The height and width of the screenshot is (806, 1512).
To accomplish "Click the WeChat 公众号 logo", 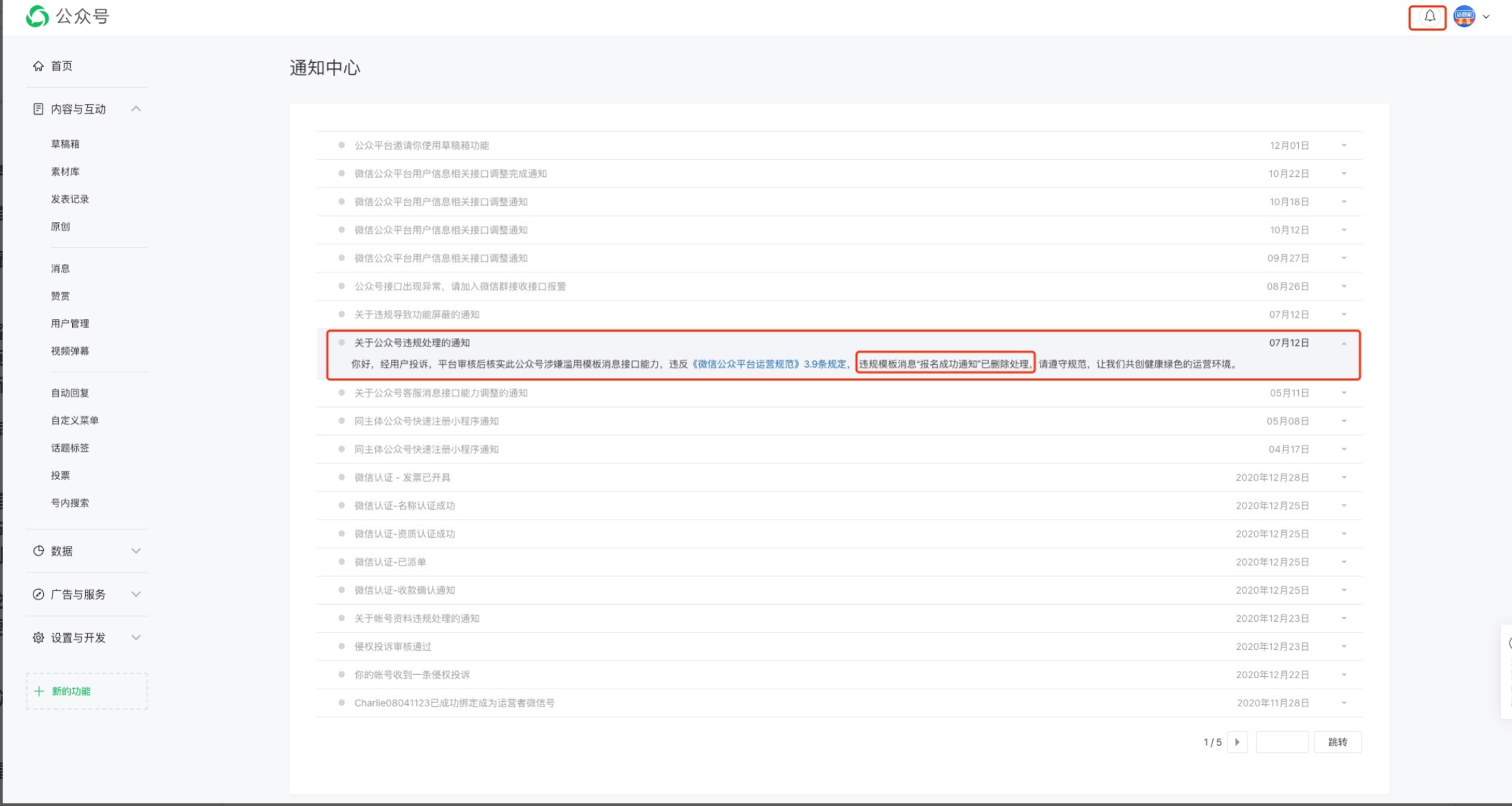I will point(37,16).
